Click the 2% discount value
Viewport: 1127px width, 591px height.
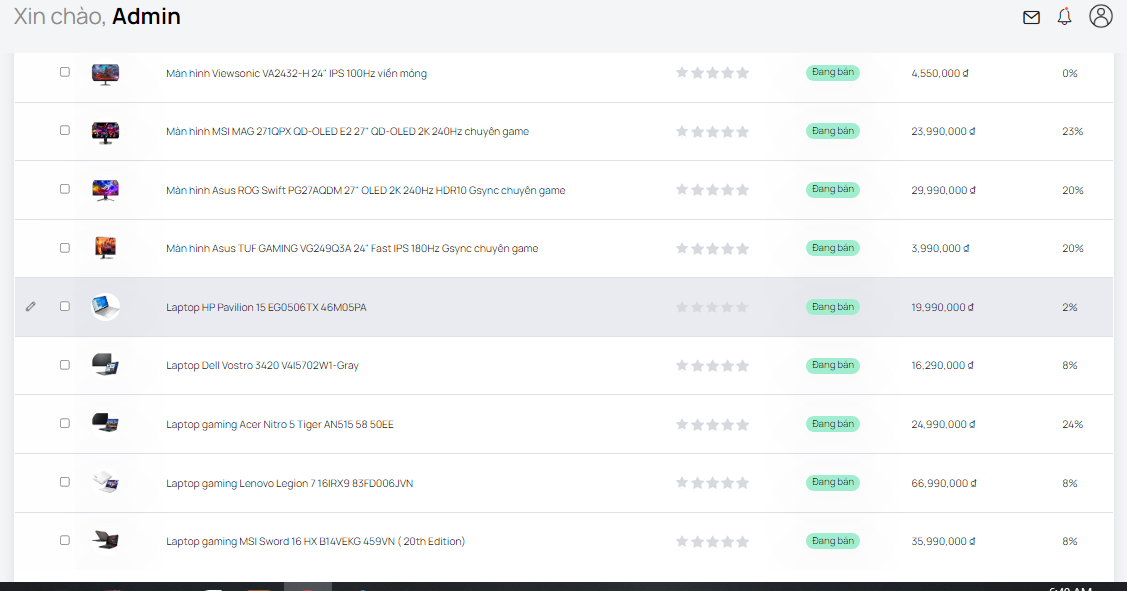[x=1070, y=308]
